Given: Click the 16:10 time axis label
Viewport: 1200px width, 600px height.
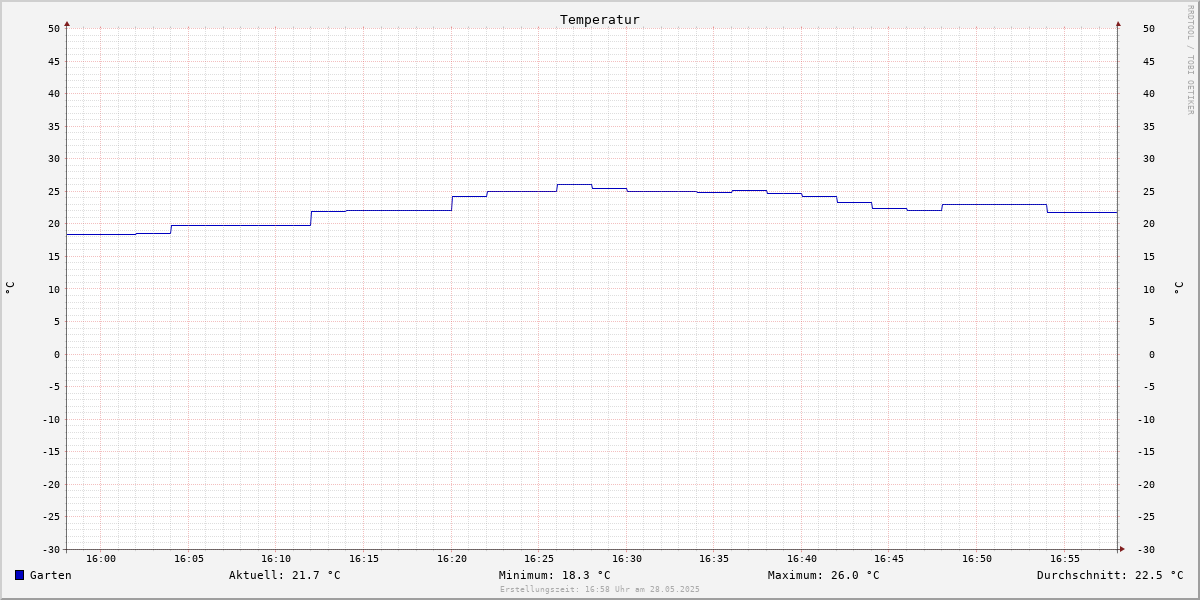Looking at the screenshot, I should click(x=276, y=558).
